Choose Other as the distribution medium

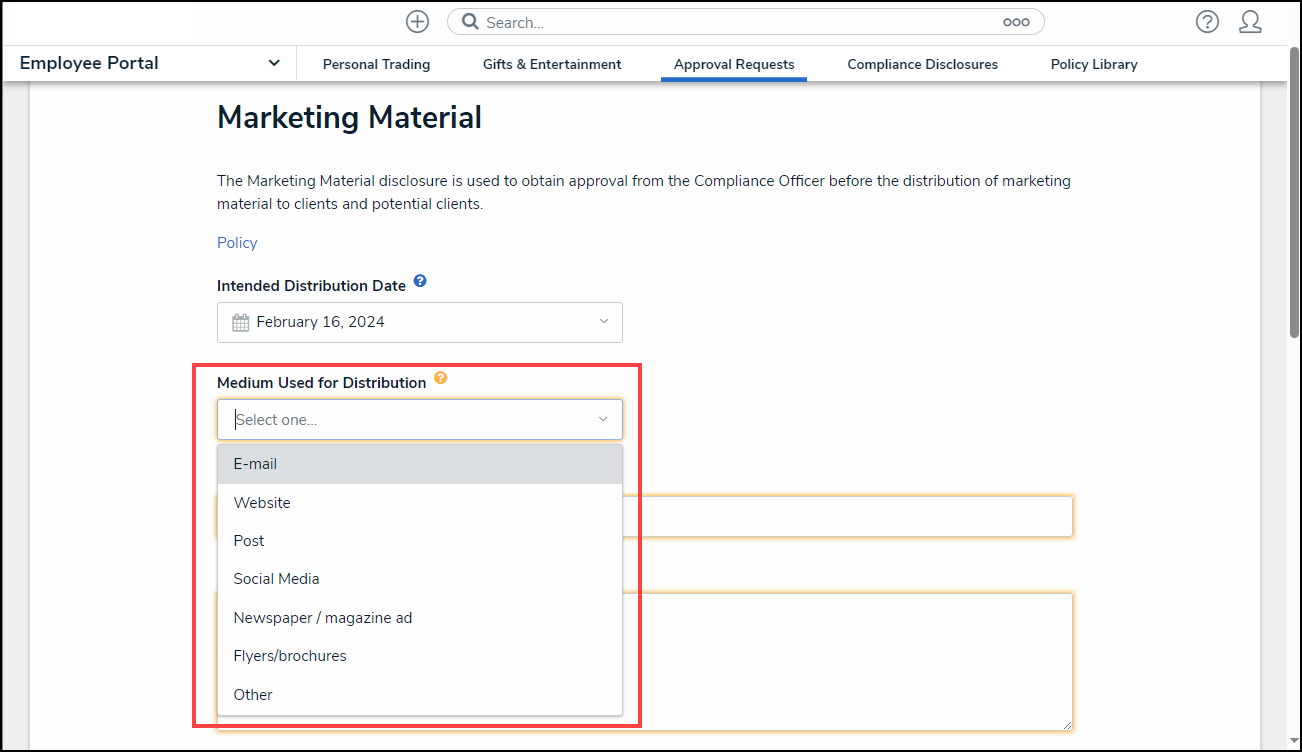click(253, 694)
